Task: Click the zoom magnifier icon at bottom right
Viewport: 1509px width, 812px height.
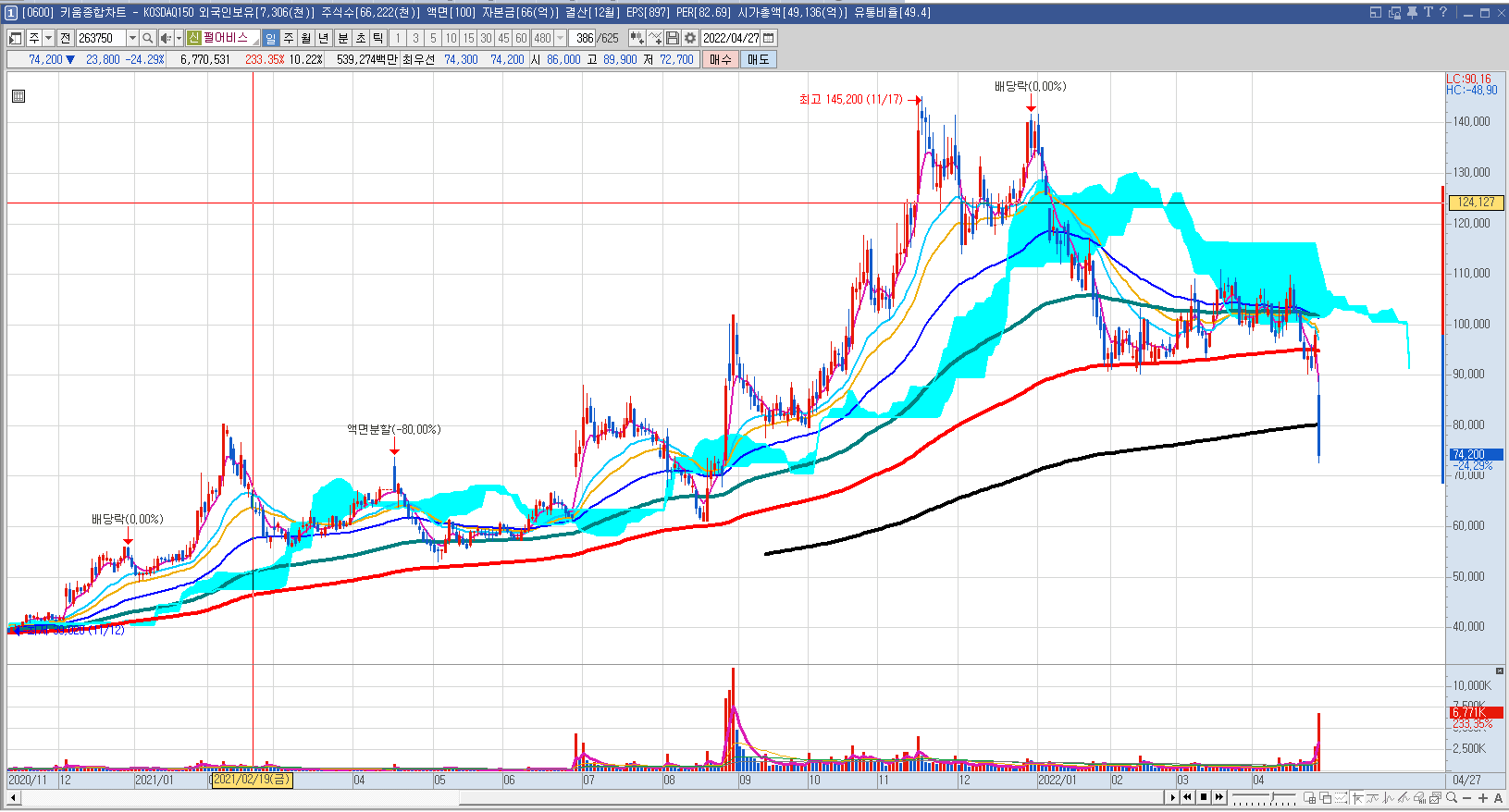Action: tap(1452, 797)
